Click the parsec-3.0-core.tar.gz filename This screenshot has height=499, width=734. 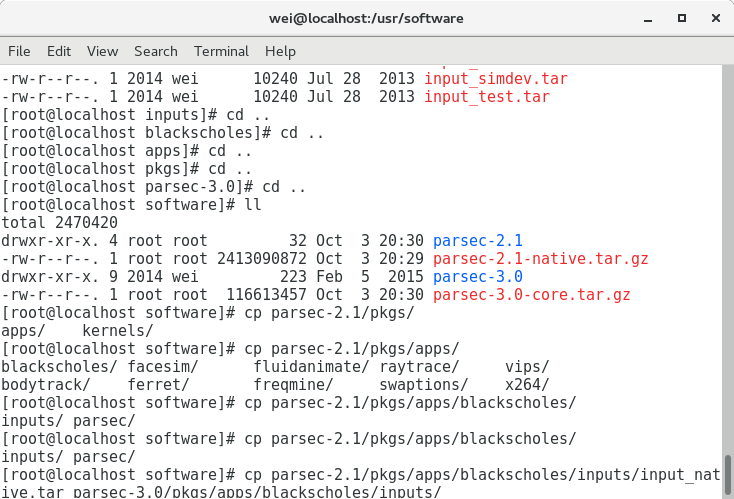click(532, 295)
